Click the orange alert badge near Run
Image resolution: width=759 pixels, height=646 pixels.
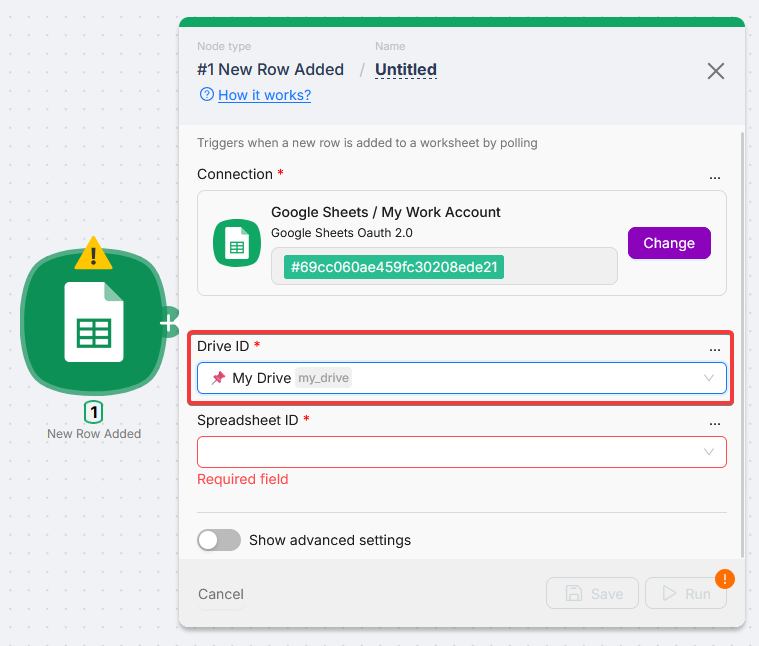[725, 578]
